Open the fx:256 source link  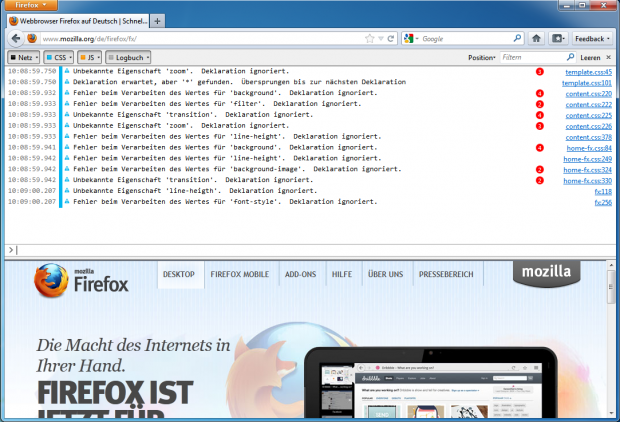pos(603,202)
